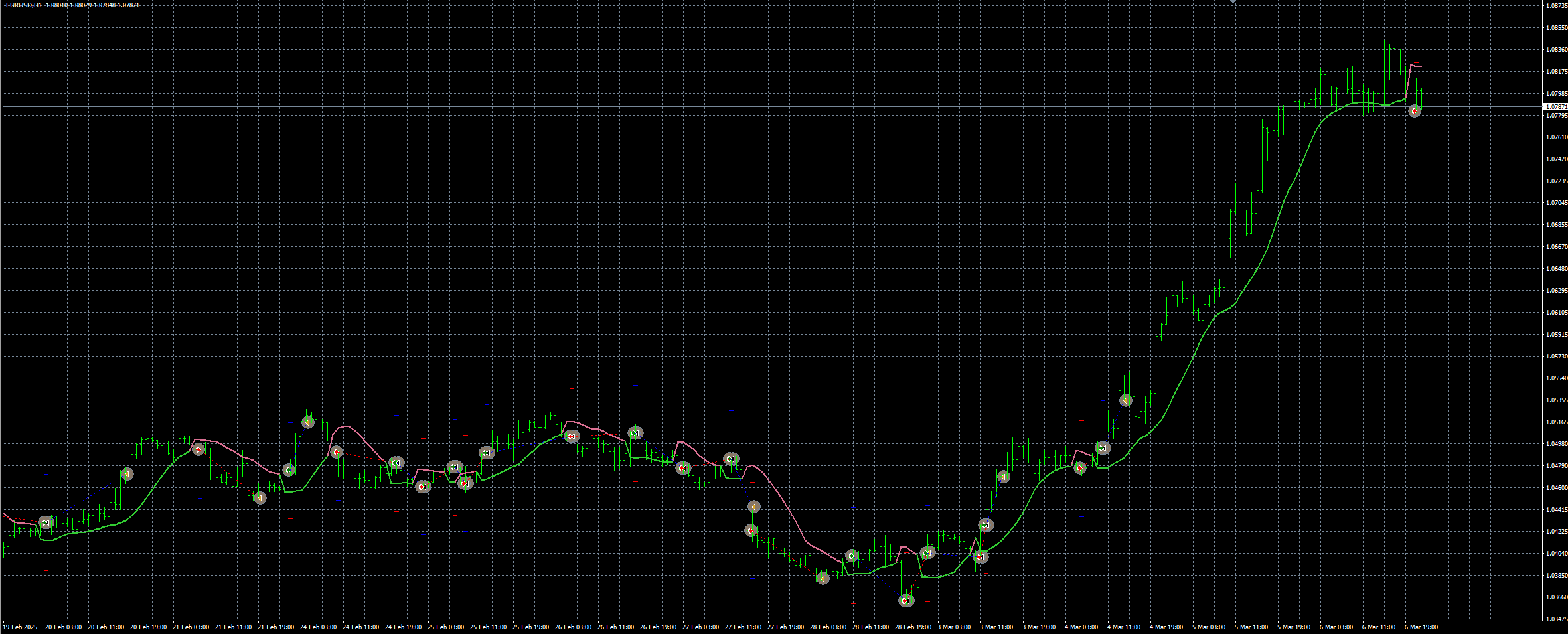Select the yellow arrow marker near 20 Feb 19:00
This screenshot has height=634, width=1568.
pos(127,474)
